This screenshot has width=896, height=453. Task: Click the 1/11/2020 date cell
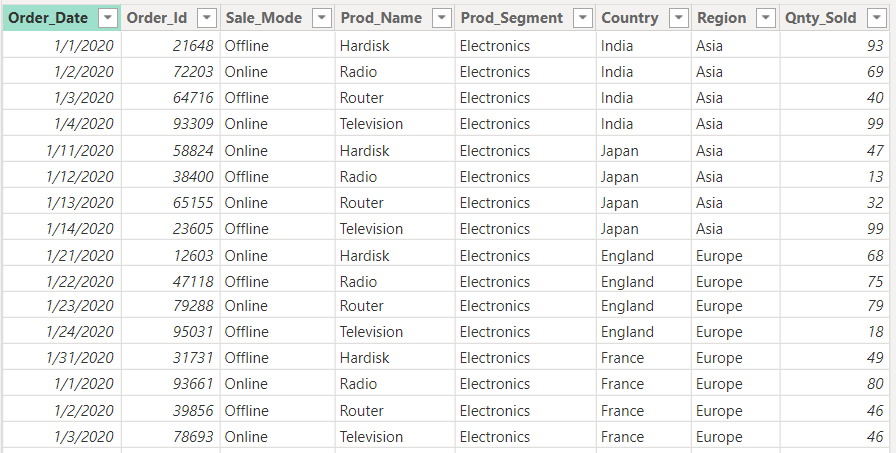click(80, 150)
